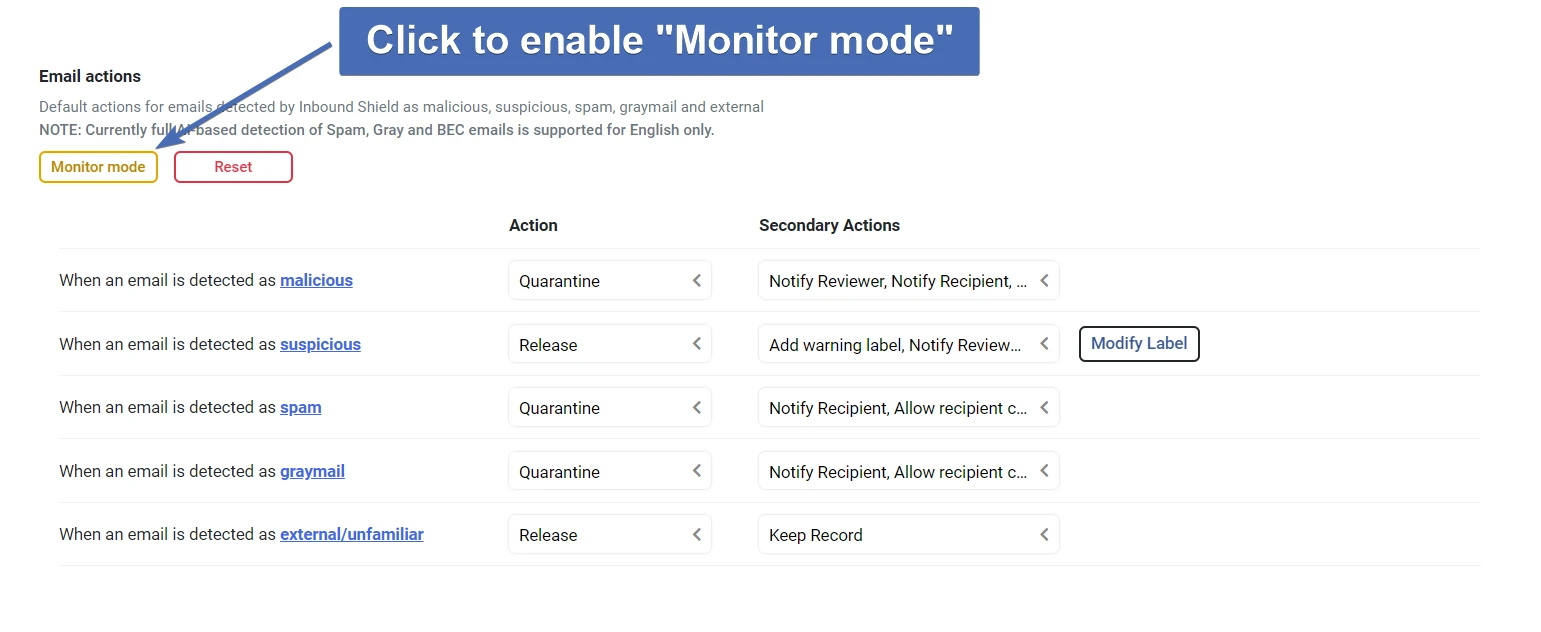Image resolution: width=1541 pixels, height=632 pixels.
Task: Follow the suspicious link
Action: point(320,345)
